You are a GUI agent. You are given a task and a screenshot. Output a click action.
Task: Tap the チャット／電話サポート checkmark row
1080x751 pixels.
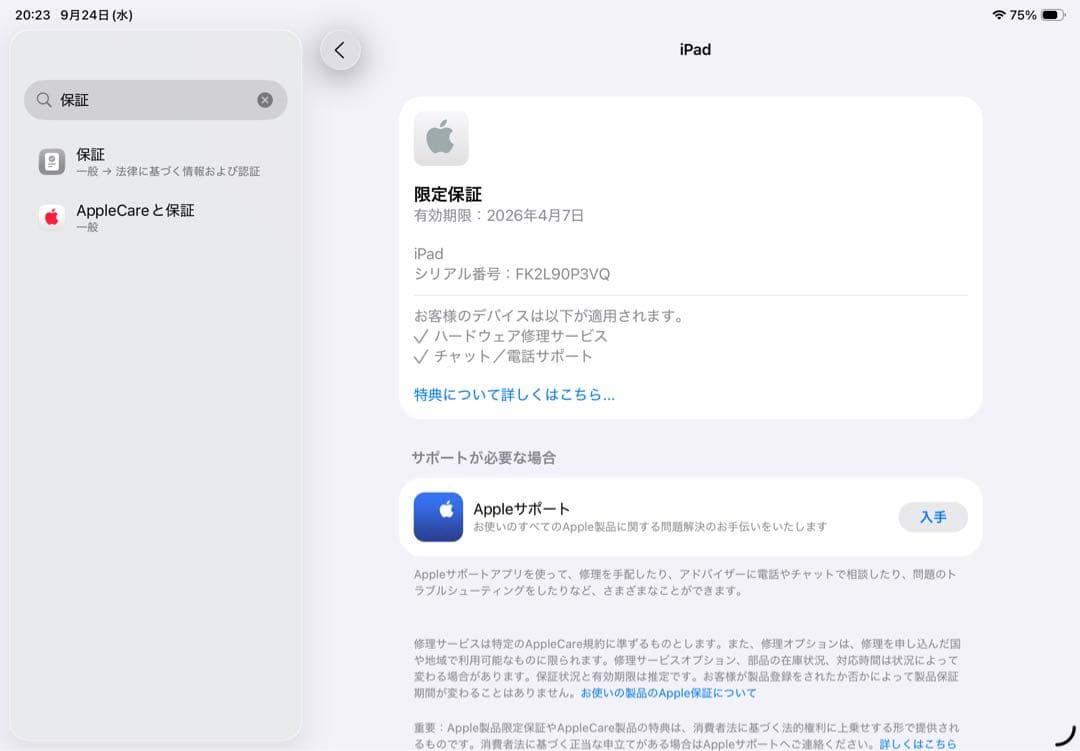tap(507, 356)
